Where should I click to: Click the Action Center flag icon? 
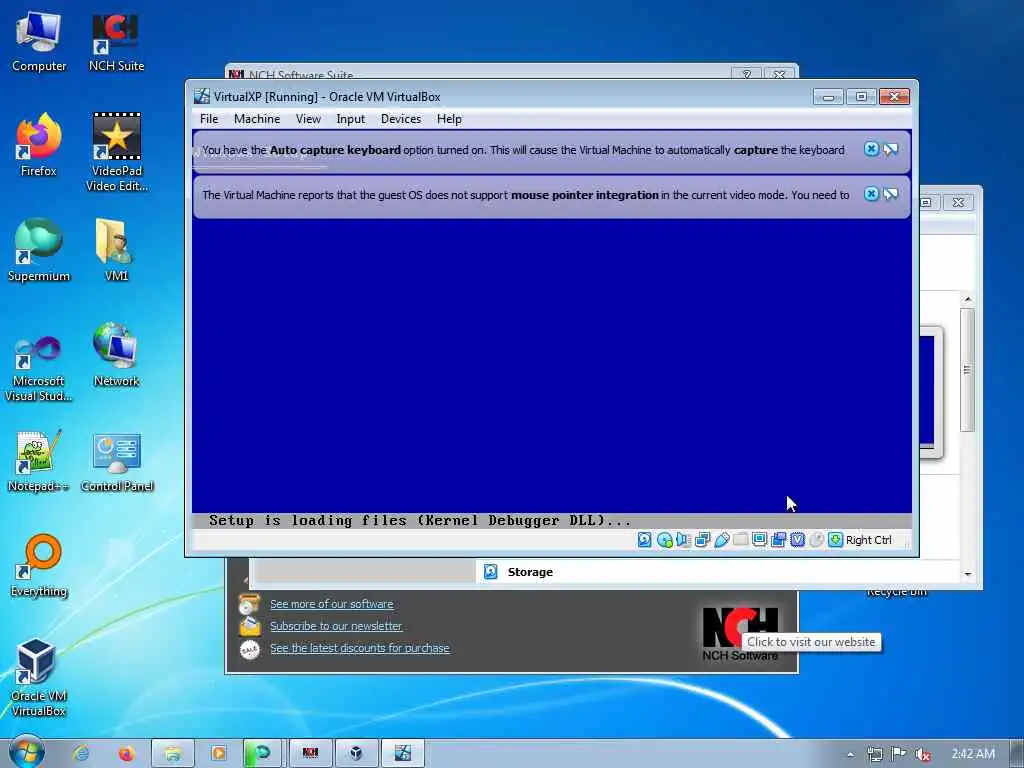click(x=899, y=754)
